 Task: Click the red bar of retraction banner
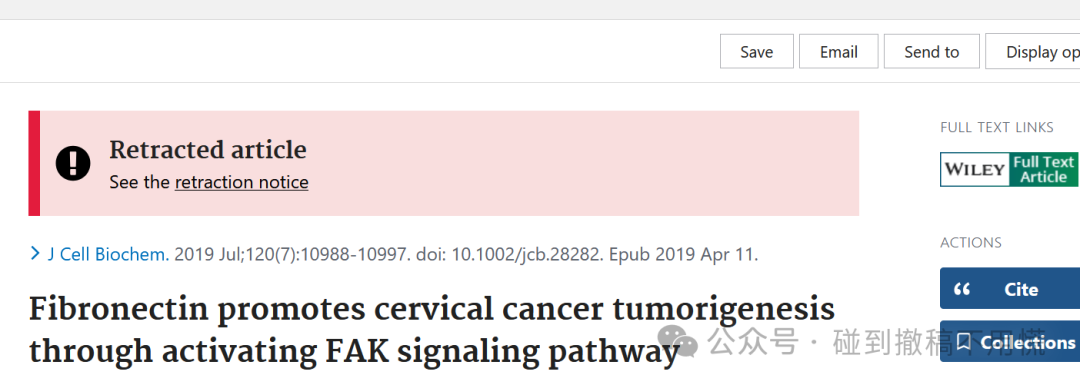[34, 163]
